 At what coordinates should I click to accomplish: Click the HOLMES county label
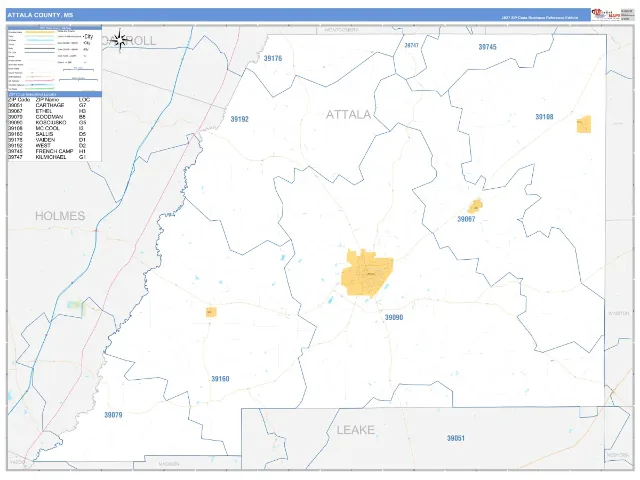point(60,216)
